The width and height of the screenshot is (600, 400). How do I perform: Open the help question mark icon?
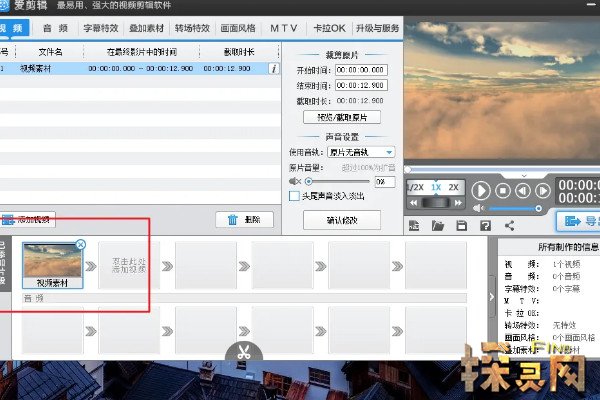tap(484, 225)
